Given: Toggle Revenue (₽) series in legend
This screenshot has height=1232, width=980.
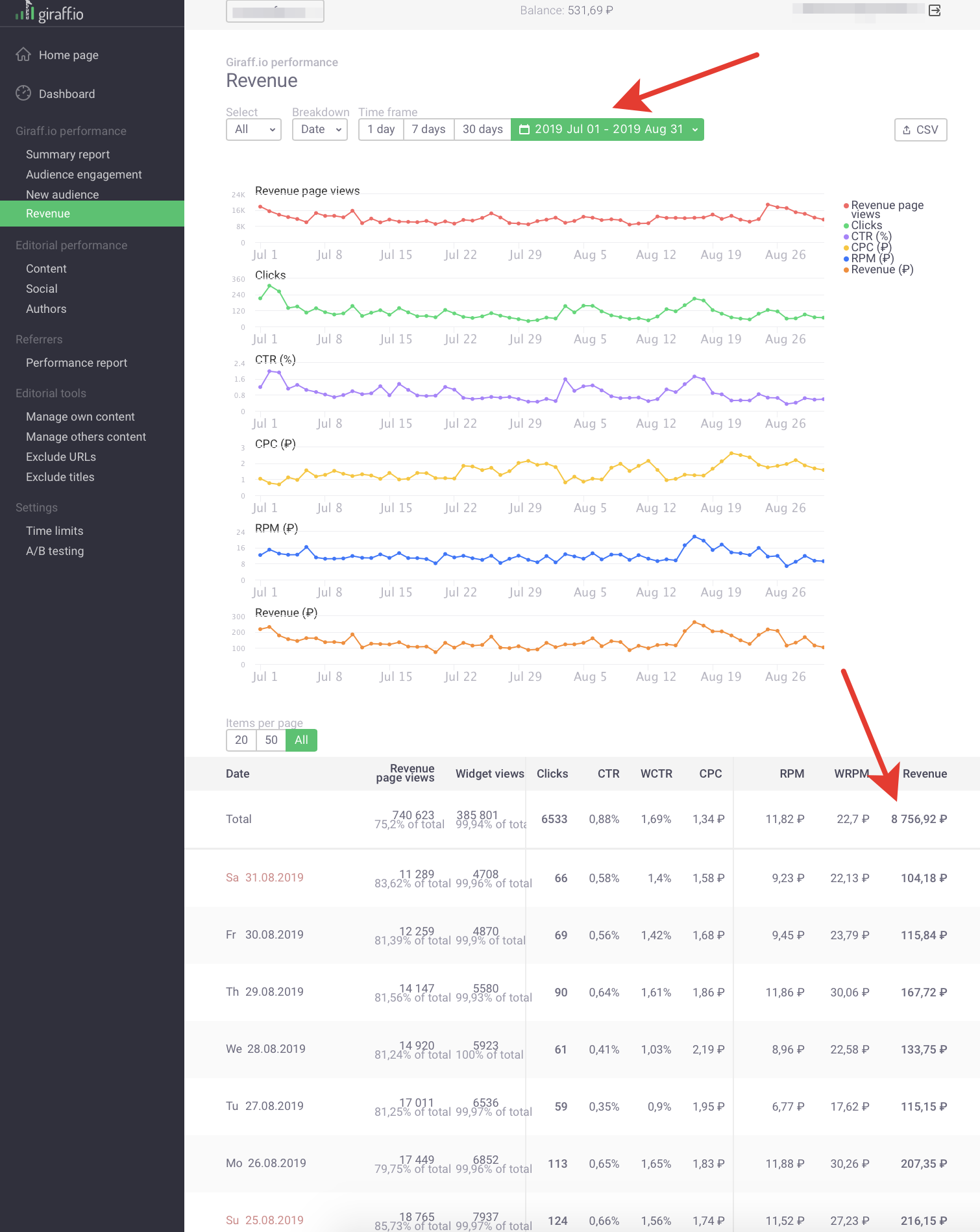Looking at the screenshot, I should coord(878,269).
